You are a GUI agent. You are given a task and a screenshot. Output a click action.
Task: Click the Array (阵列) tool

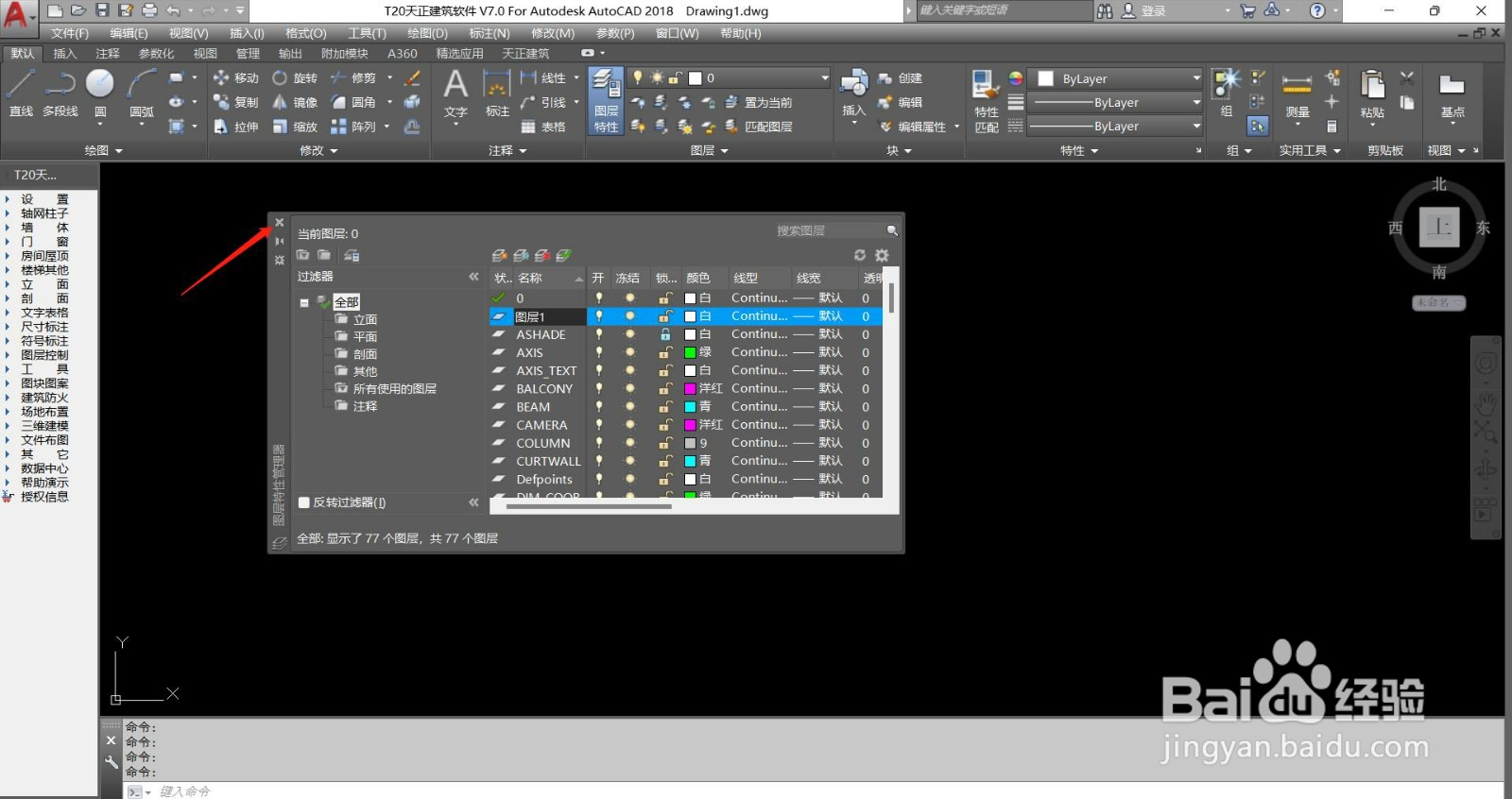(353, 127)
